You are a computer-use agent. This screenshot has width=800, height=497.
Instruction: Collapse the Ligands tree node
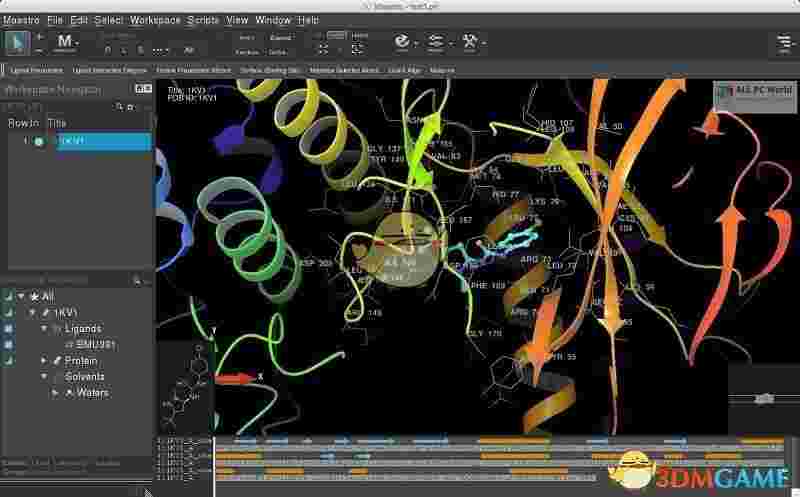coord(44,328)
